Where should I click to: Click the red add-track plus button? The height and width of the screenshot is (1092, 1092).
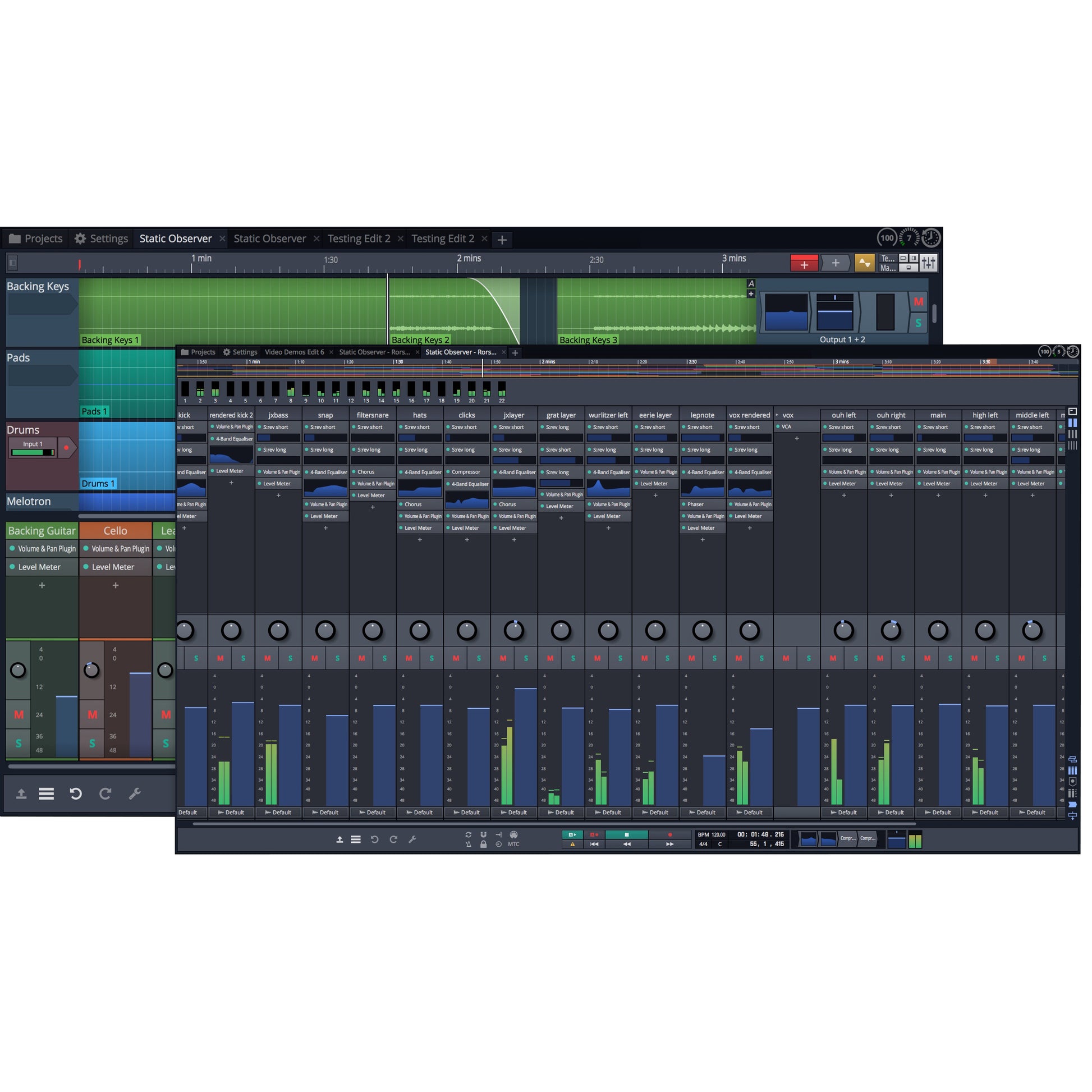click(804, 264)
